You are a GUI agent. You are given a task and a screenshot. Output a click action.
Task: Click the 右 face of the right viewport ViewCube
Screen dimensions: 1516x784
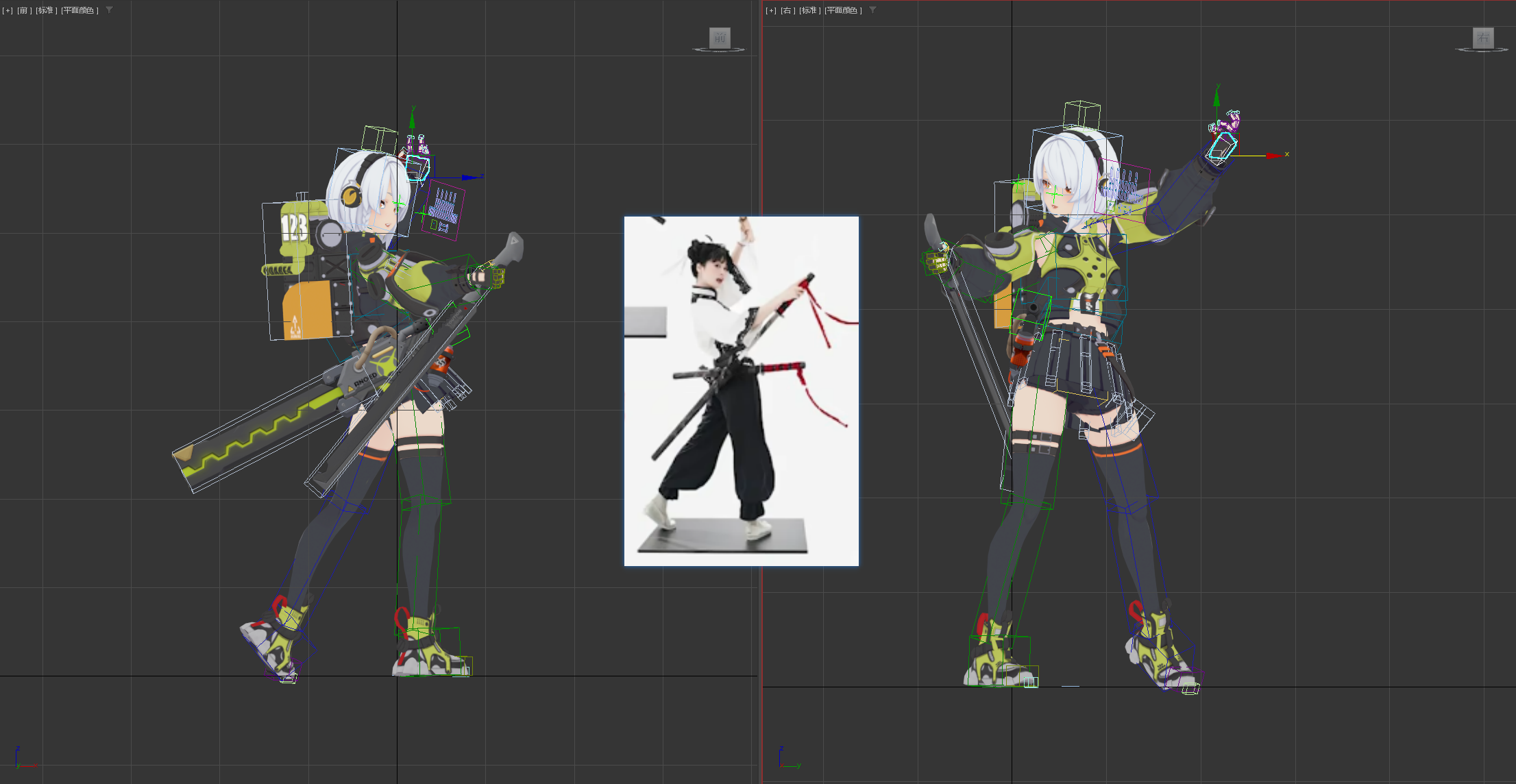coord(1482,38)
